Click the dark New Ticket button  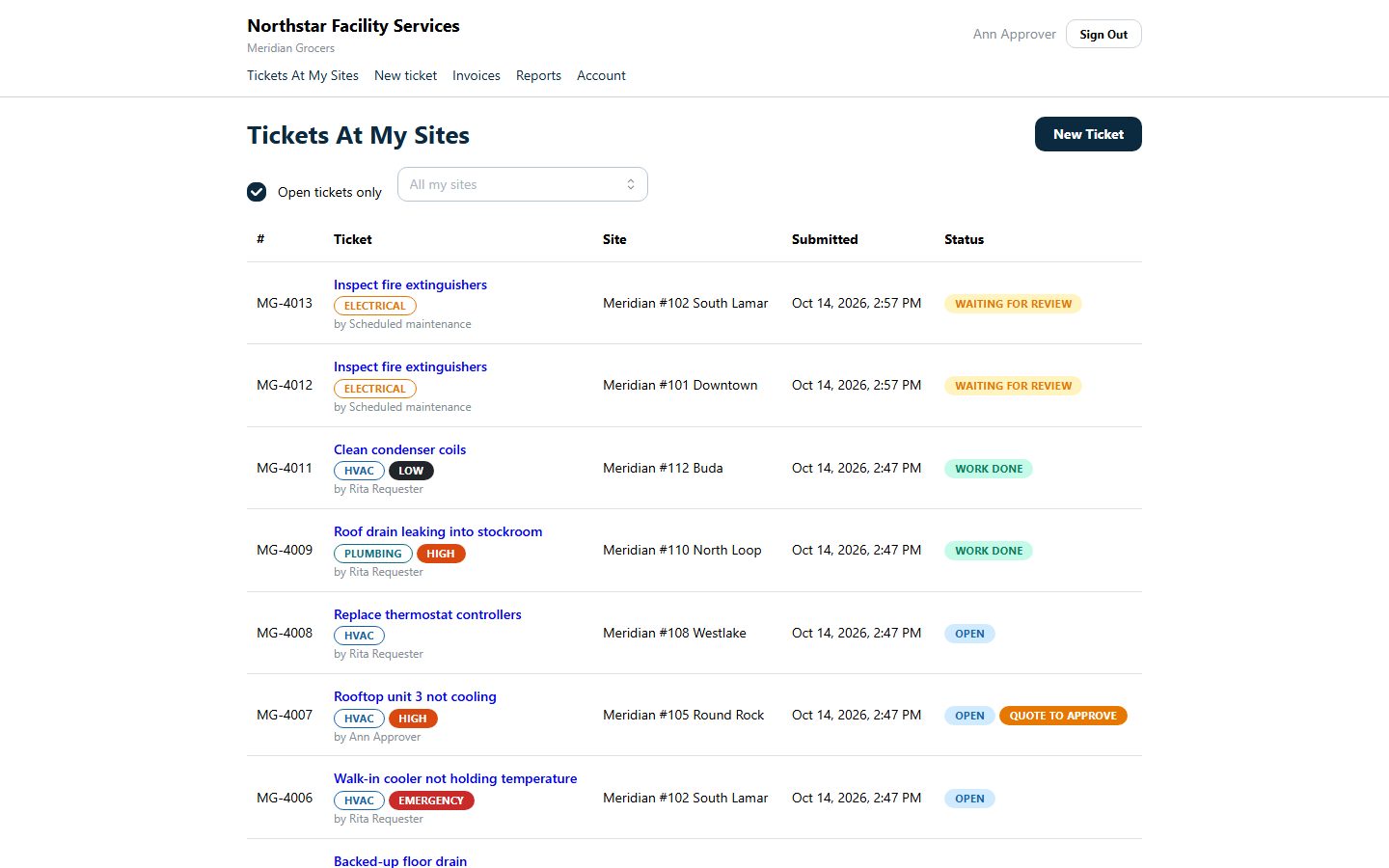(x=1088, y=134)
